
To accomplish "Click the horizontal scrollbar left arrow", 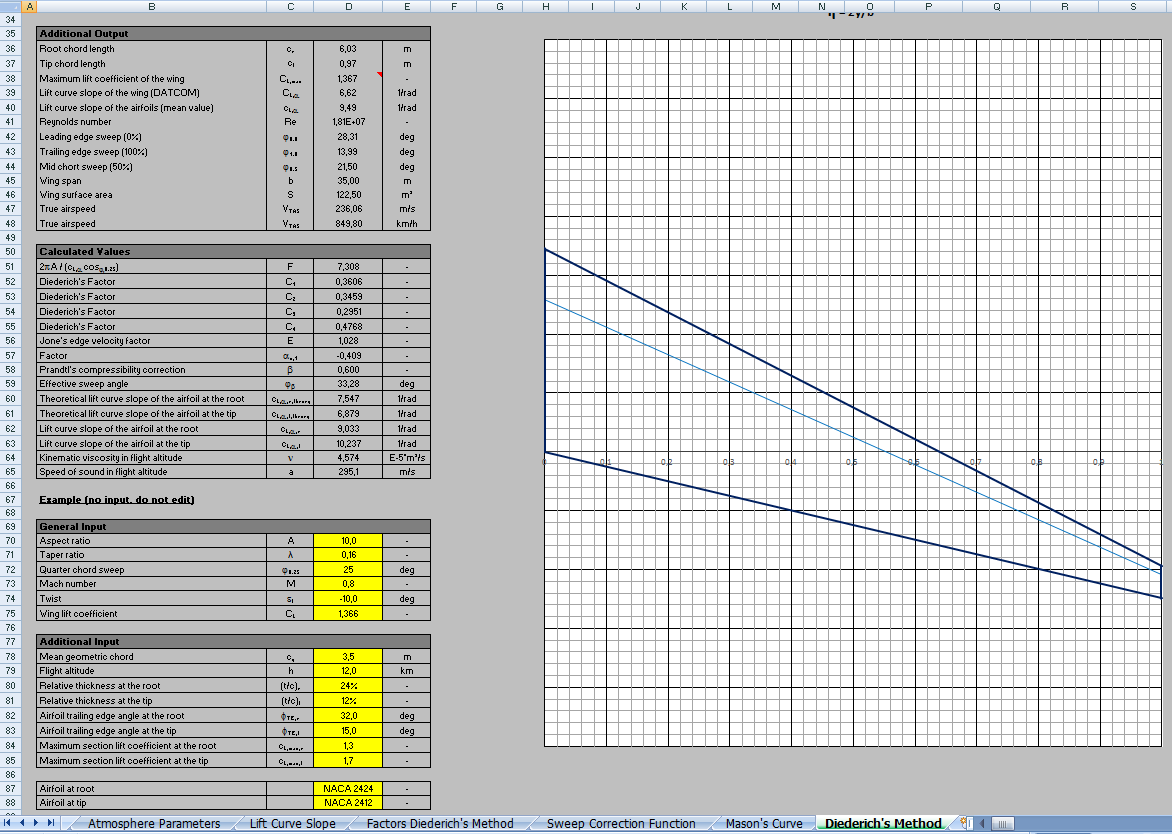I will [x=982, y=824].
